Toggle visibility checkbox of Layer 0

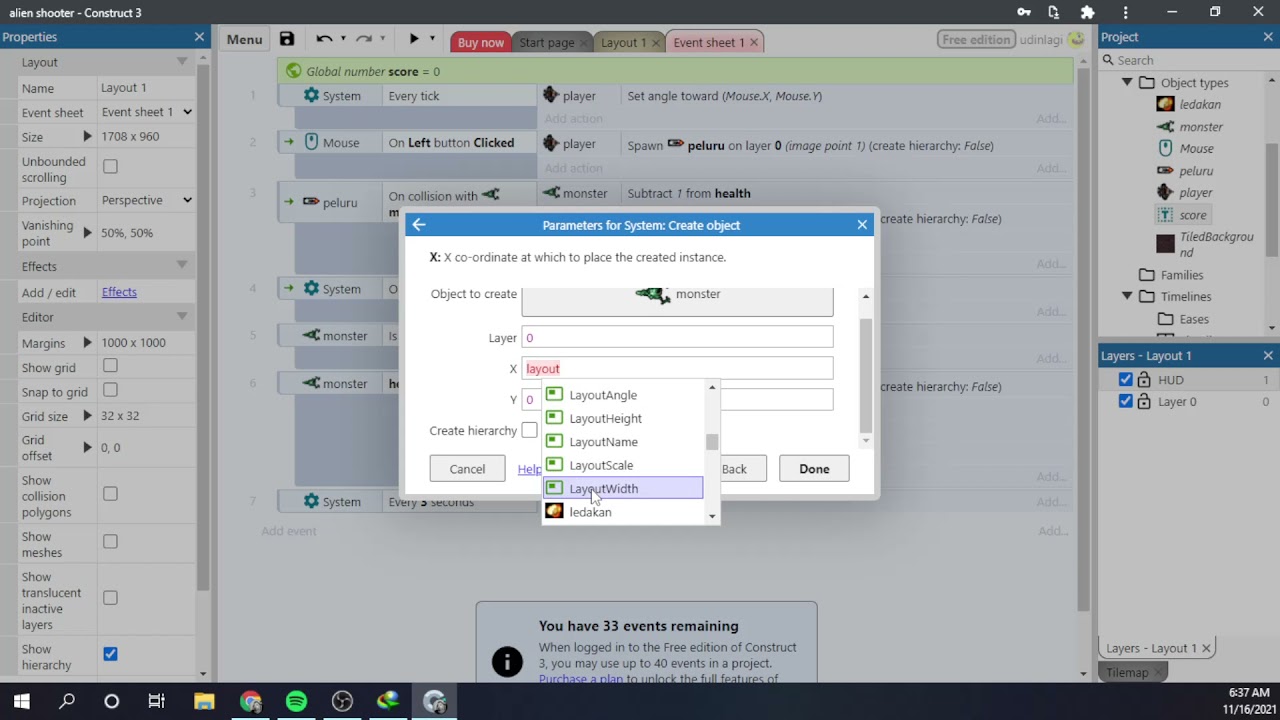[1126, 402]
